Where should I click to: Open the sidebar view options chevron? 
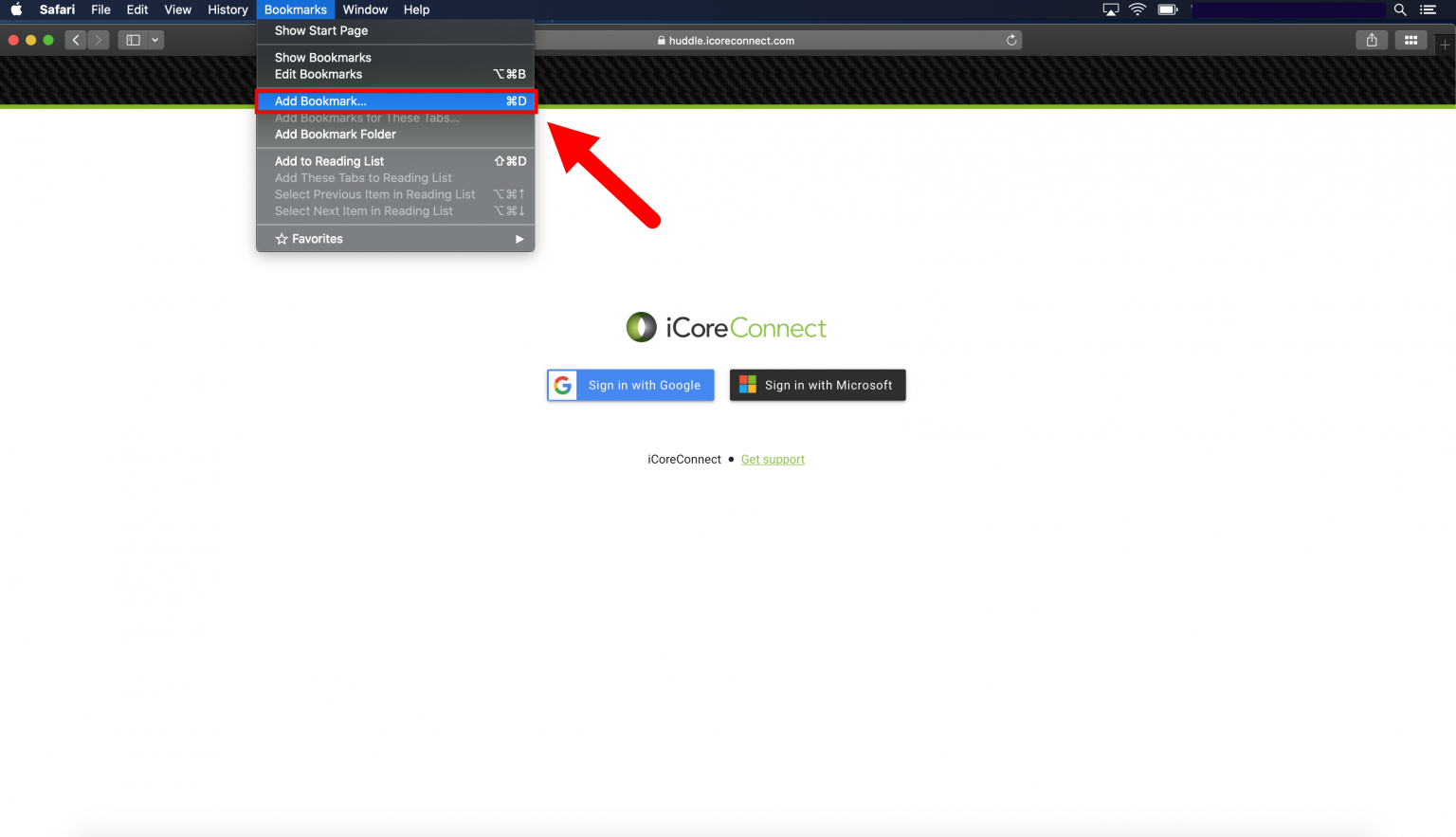(155, 40)
